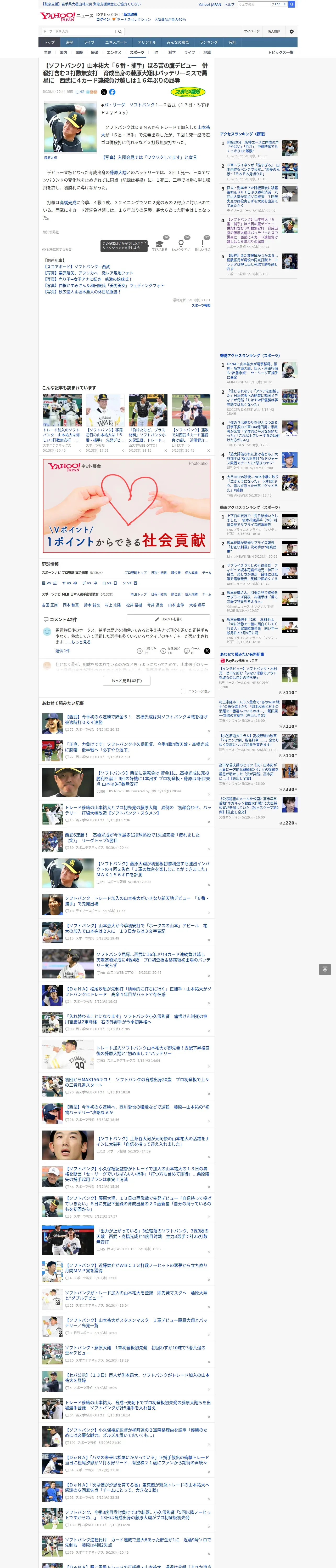Select the 速報 navigation tab
The width and height of the screenshot is (336, 1568).
click(x=69, y=43)
